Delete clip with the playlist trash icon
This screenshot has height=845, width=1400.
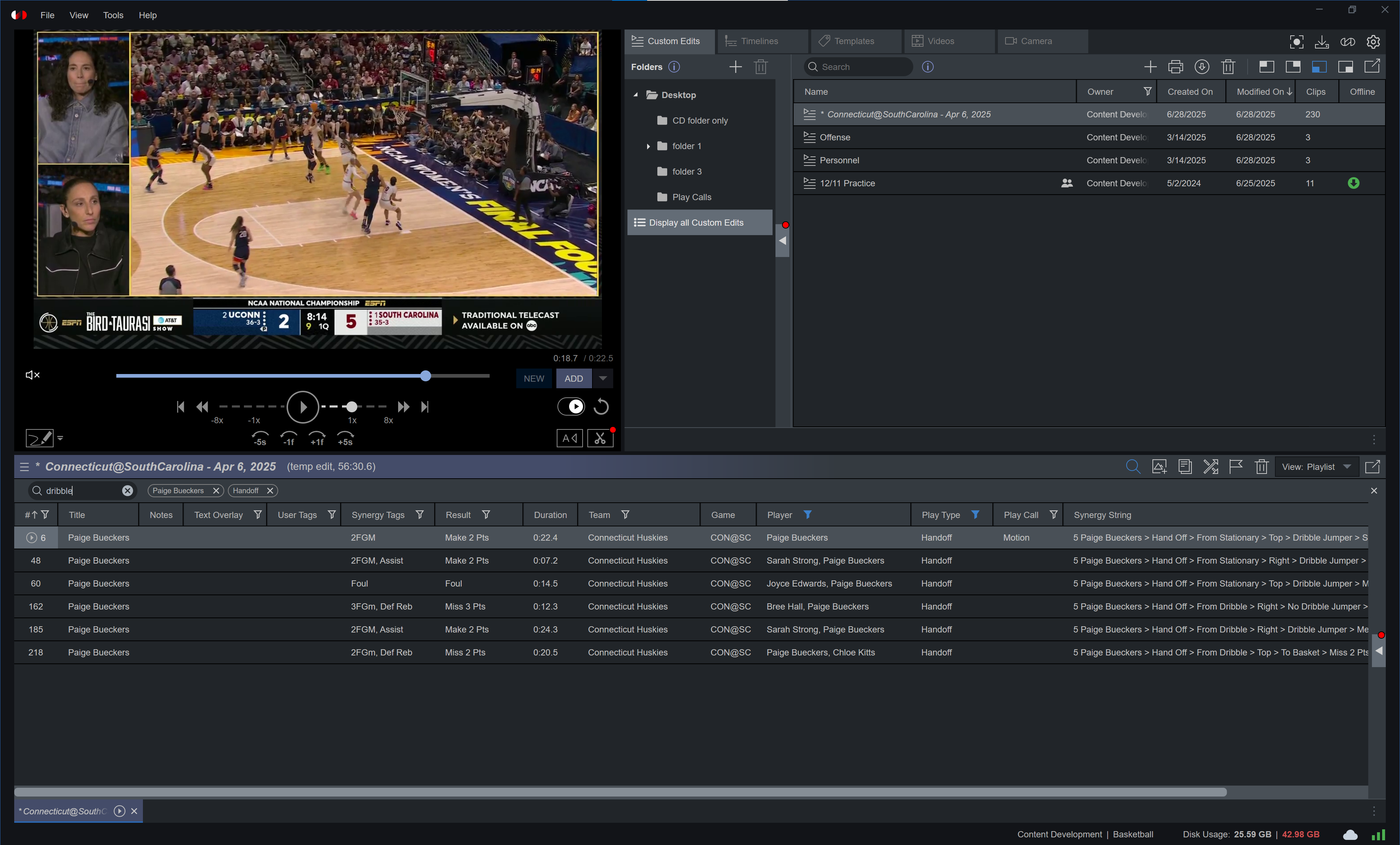pyautogui.click(x=1261, y=467)
